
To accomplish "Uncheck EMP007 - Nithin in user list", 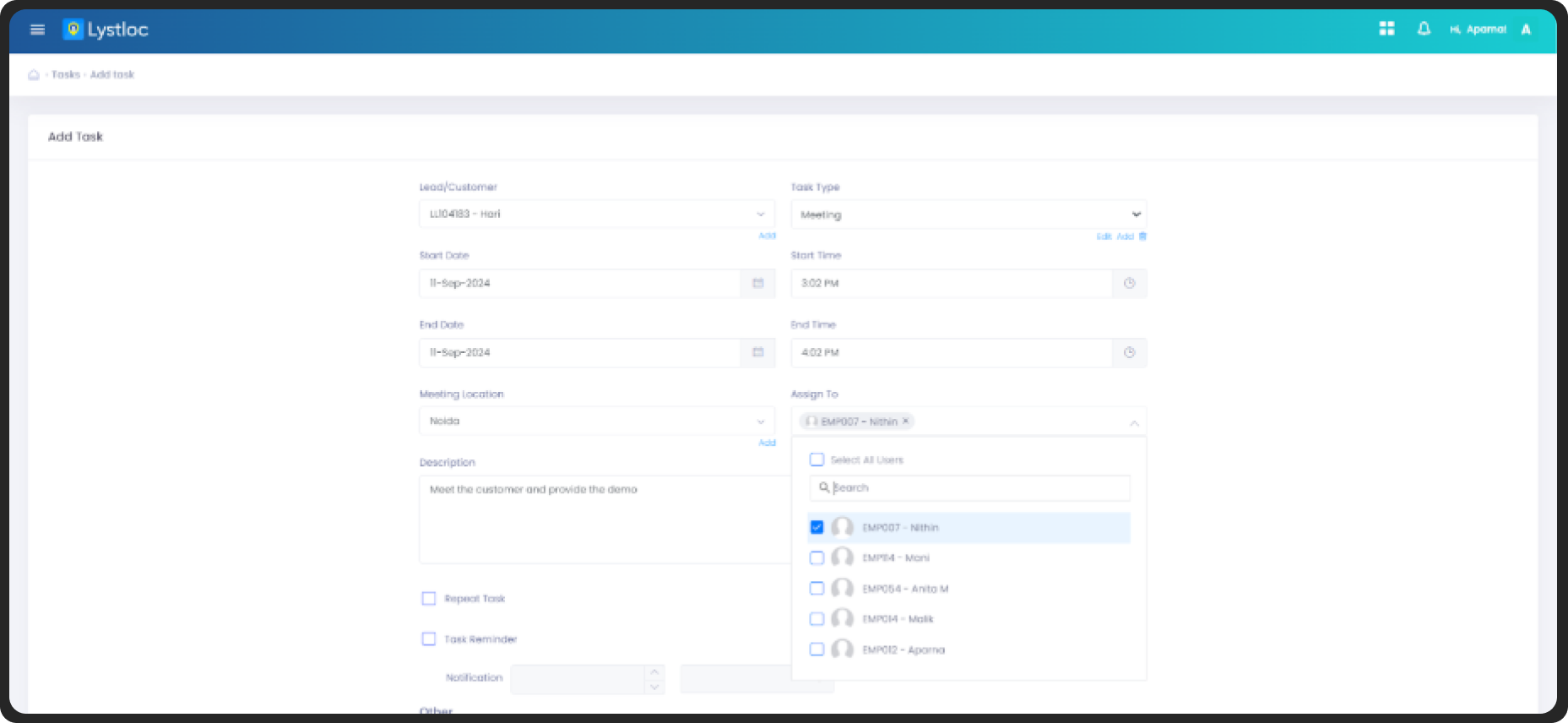I will coord(817,528).
